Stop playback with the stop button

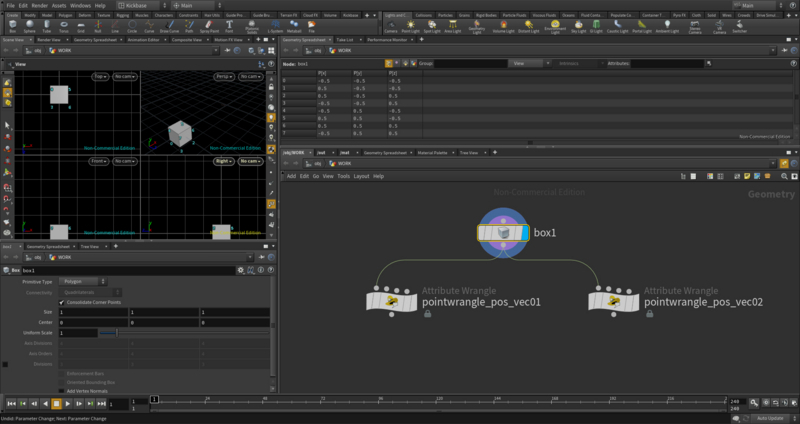(x=56, y=404)
